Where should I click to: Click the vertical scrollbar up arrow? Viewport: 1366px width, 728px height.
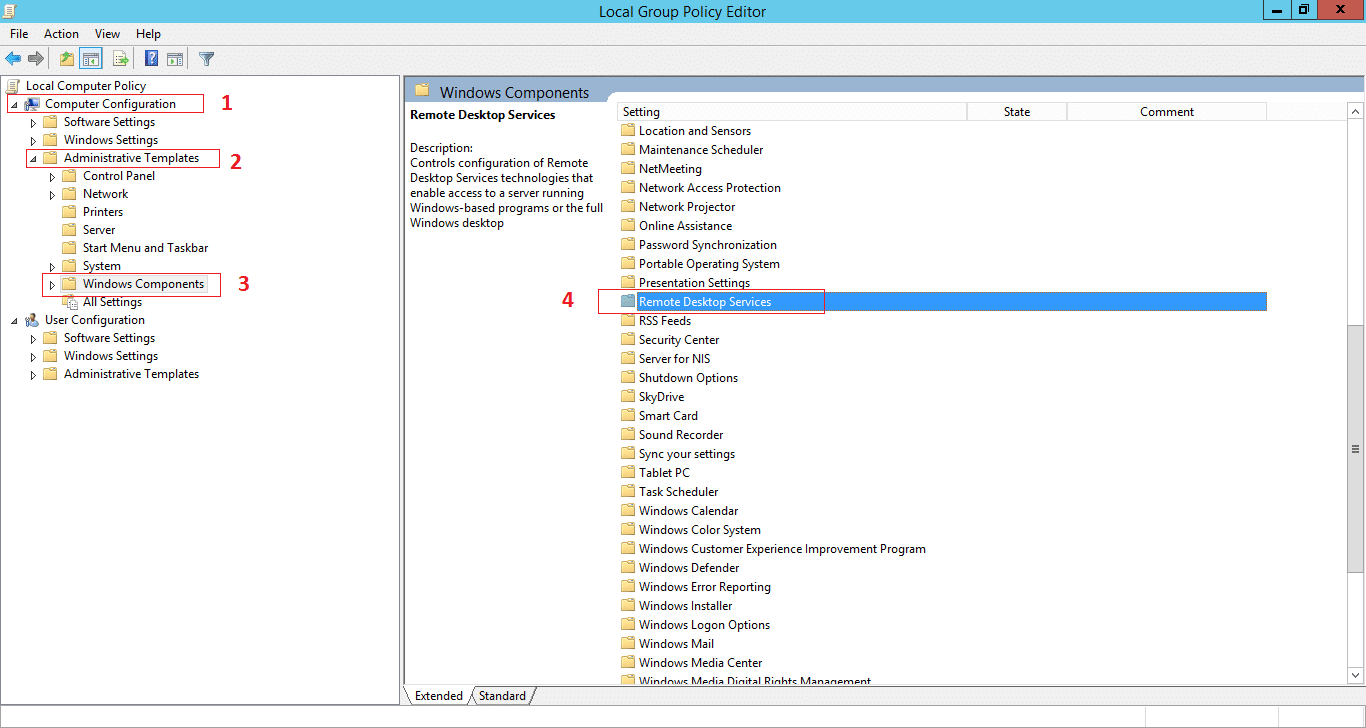tap(1355, 111)
